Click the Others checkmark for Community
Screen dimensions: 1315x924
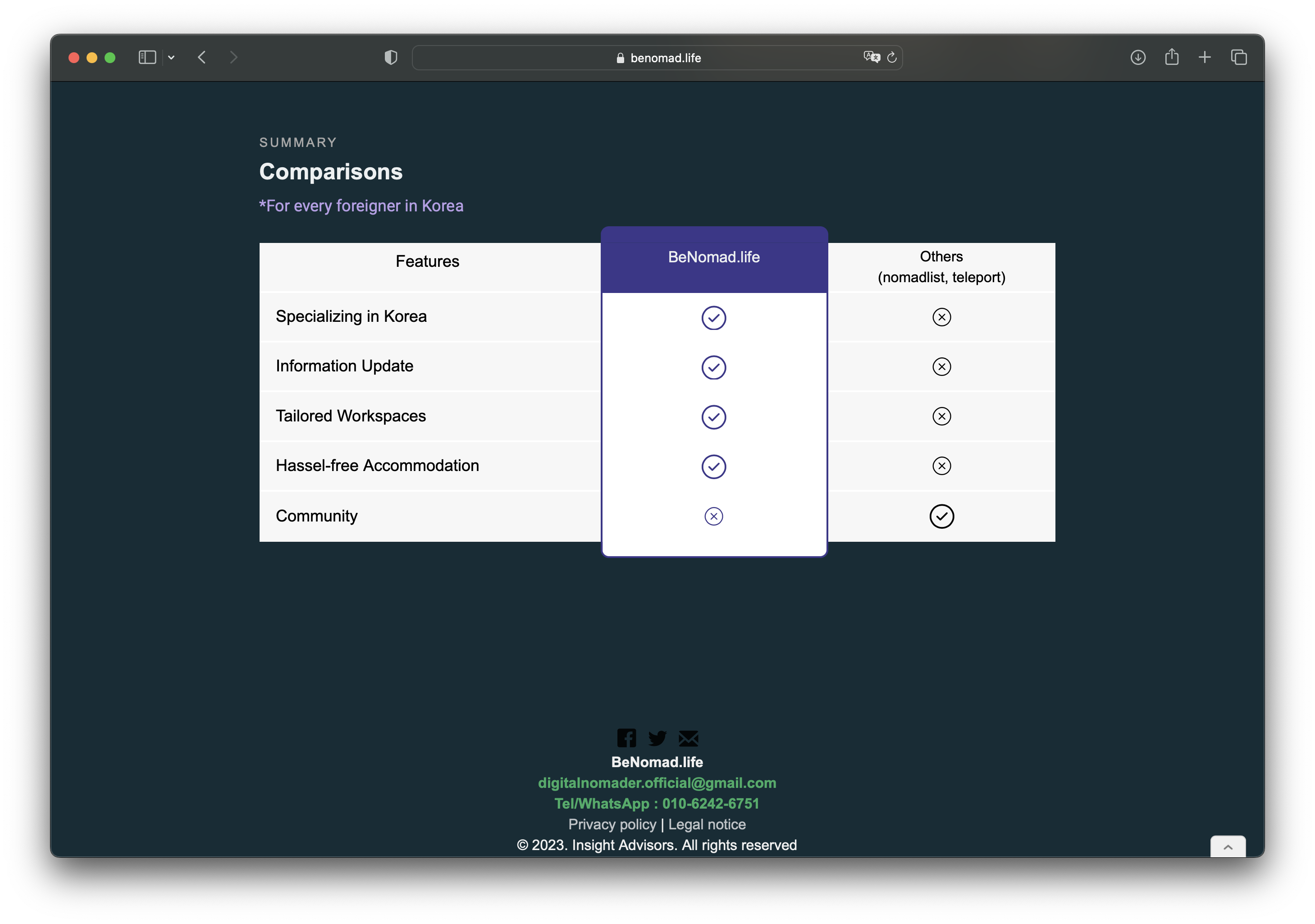pyautogui.click(x=941, y=516)
